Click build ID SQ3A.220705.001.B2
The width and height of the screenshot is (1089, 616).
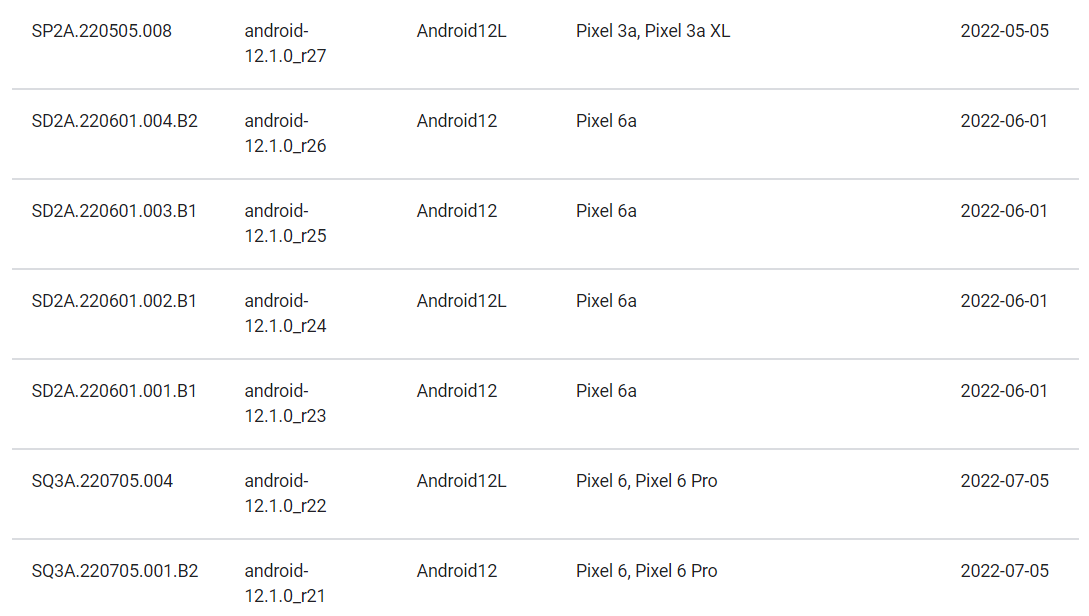coord(115,571)
